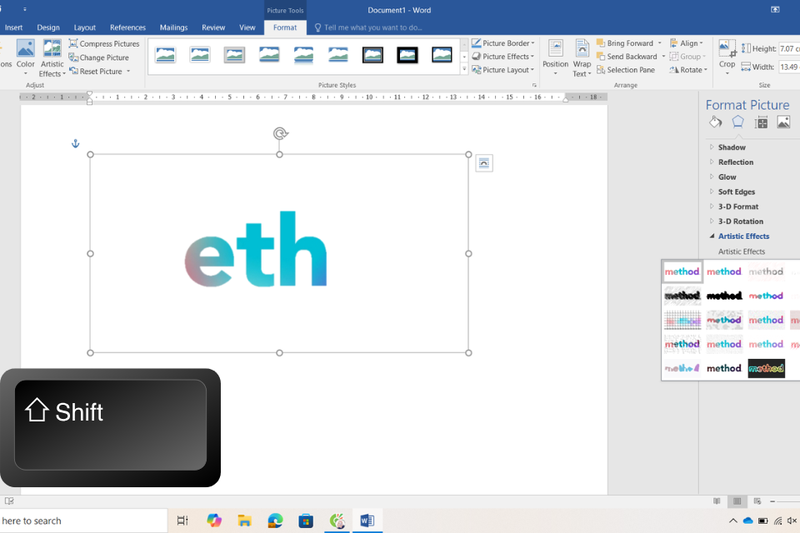800x533 pixels.
Task: Click the Layout Options button beside the picture
Action: tap(484, 163)
